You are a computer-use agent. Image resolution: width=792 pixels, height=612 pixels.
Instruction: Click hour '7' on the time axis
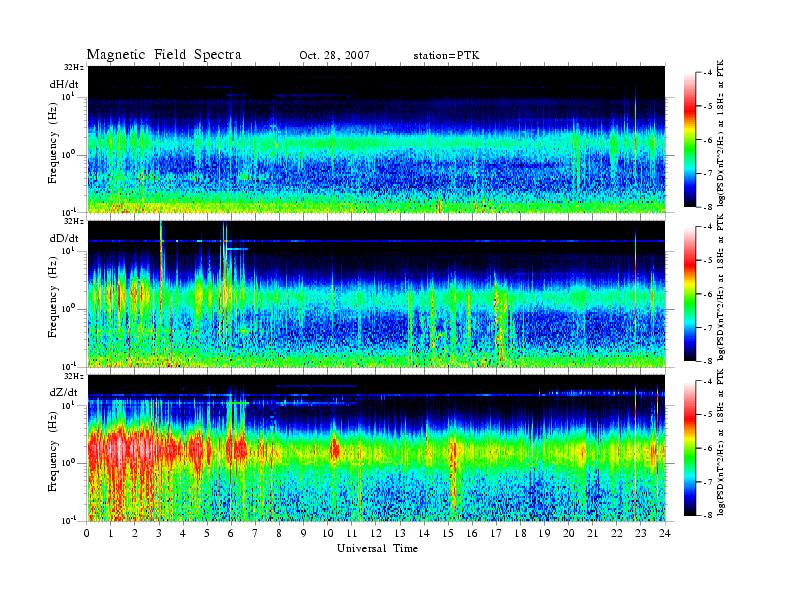click(x=255, y=533)
